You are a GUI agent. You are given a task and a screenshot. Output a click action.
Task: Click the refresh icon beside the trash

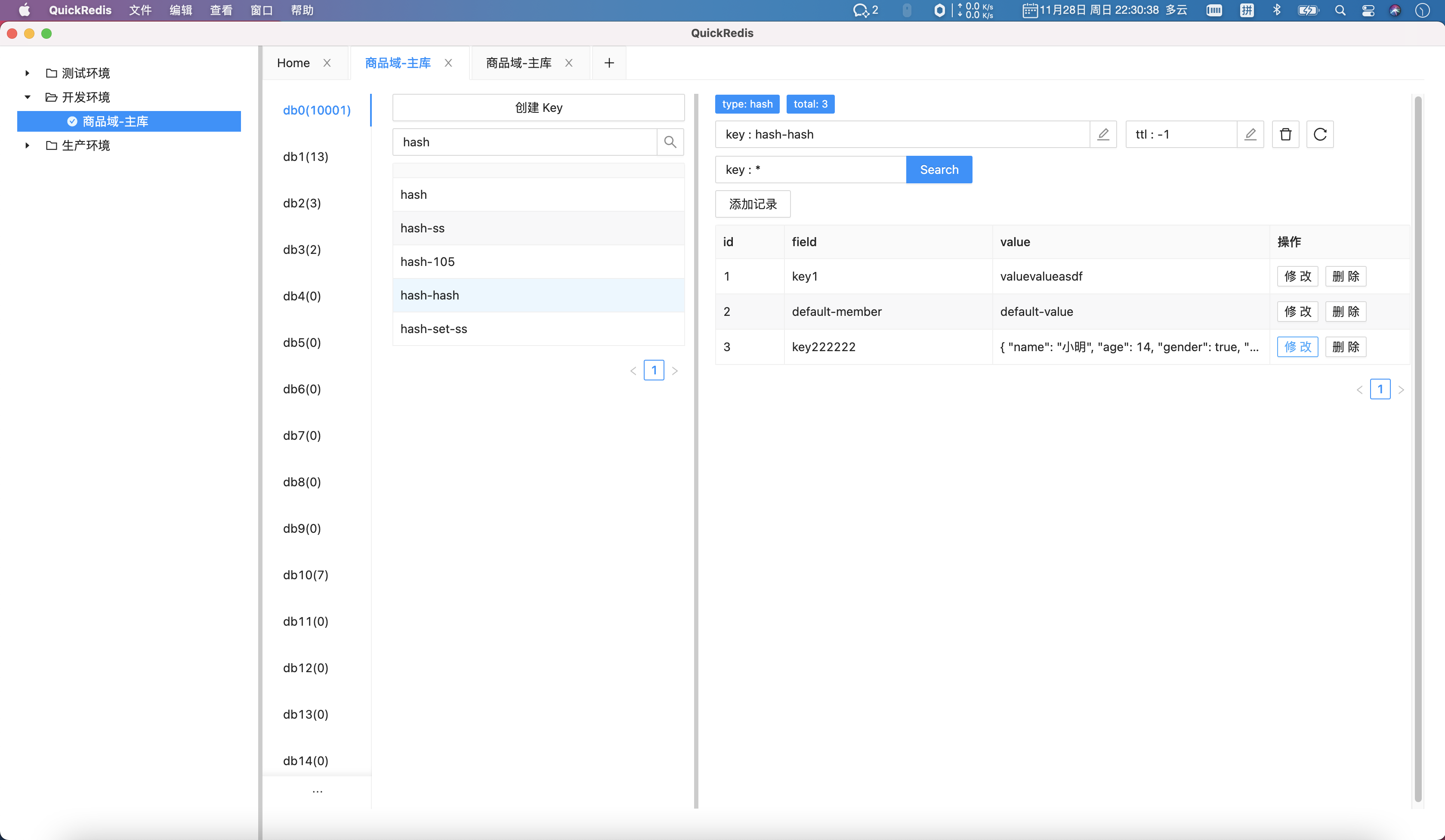[x=1320, y=134]
